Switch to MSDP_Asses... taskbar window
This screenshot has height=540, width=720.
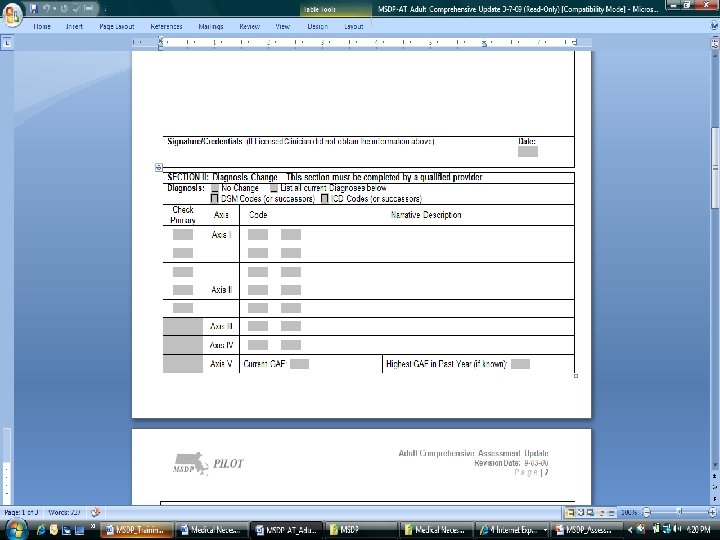(x=585, y=529)
